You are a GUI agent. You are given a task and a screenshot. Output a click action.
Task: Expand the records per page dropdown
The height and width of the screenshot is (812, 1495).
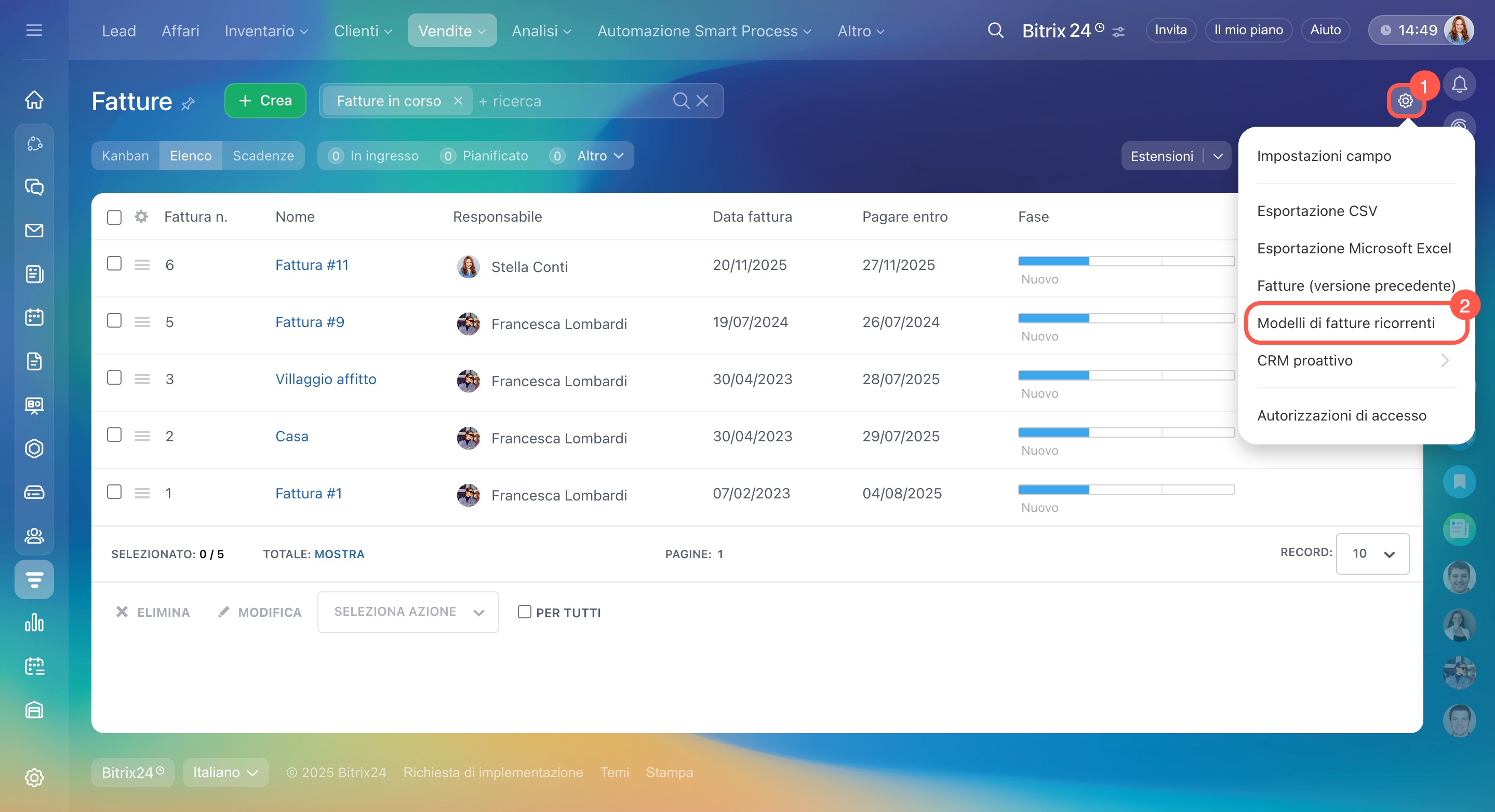tap(1372, 554)
